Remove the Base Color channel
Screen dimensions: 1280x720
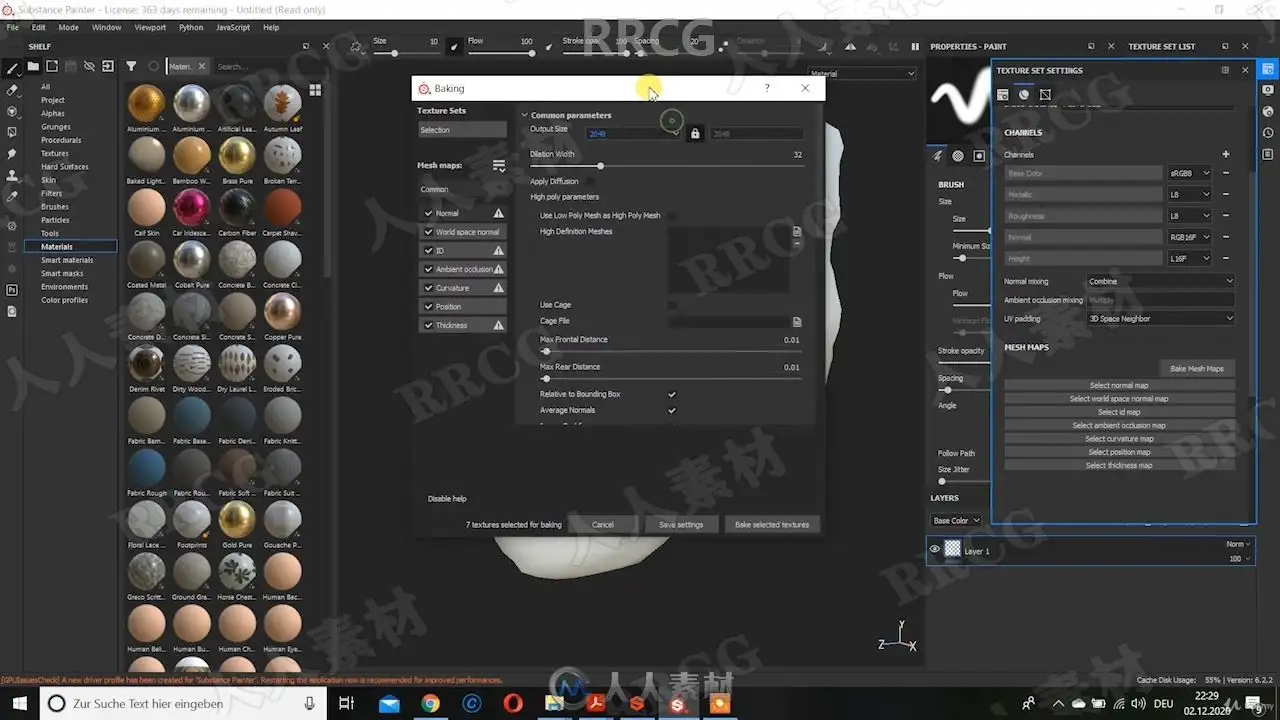pyautogui.click(x=1226, y=173)
